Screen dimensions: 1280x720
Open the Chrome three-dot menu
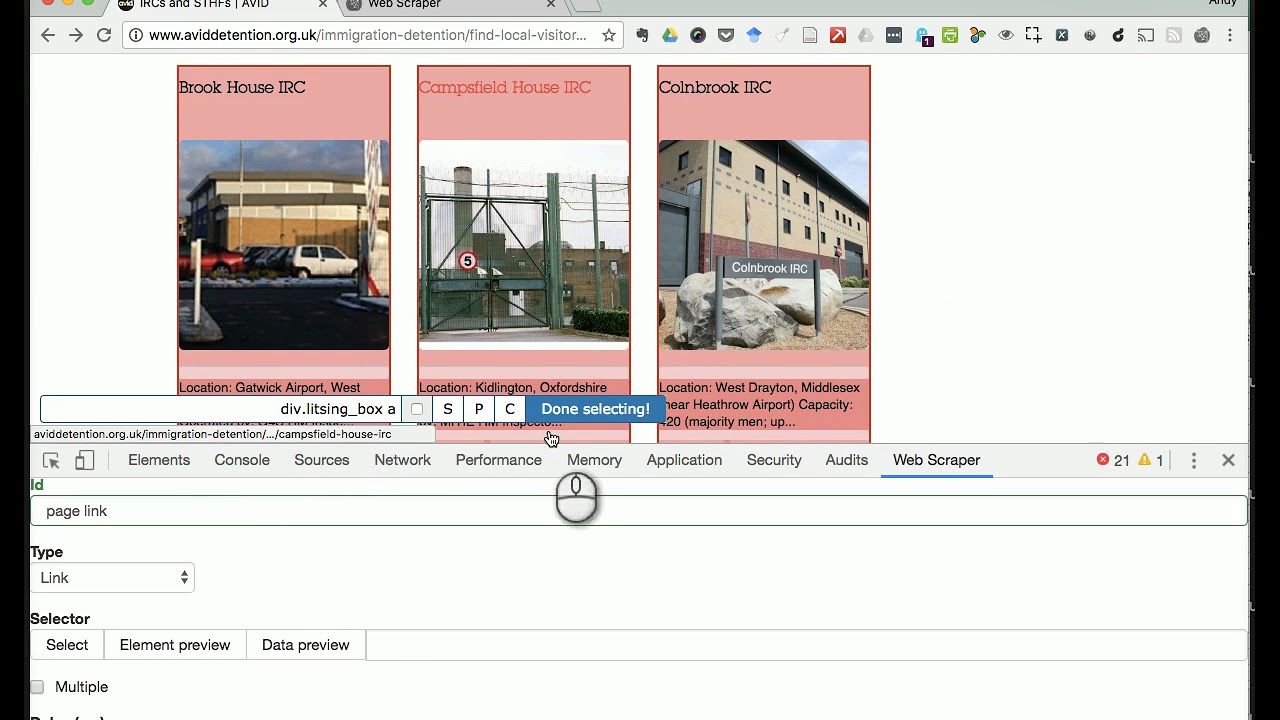(1230, 35)
